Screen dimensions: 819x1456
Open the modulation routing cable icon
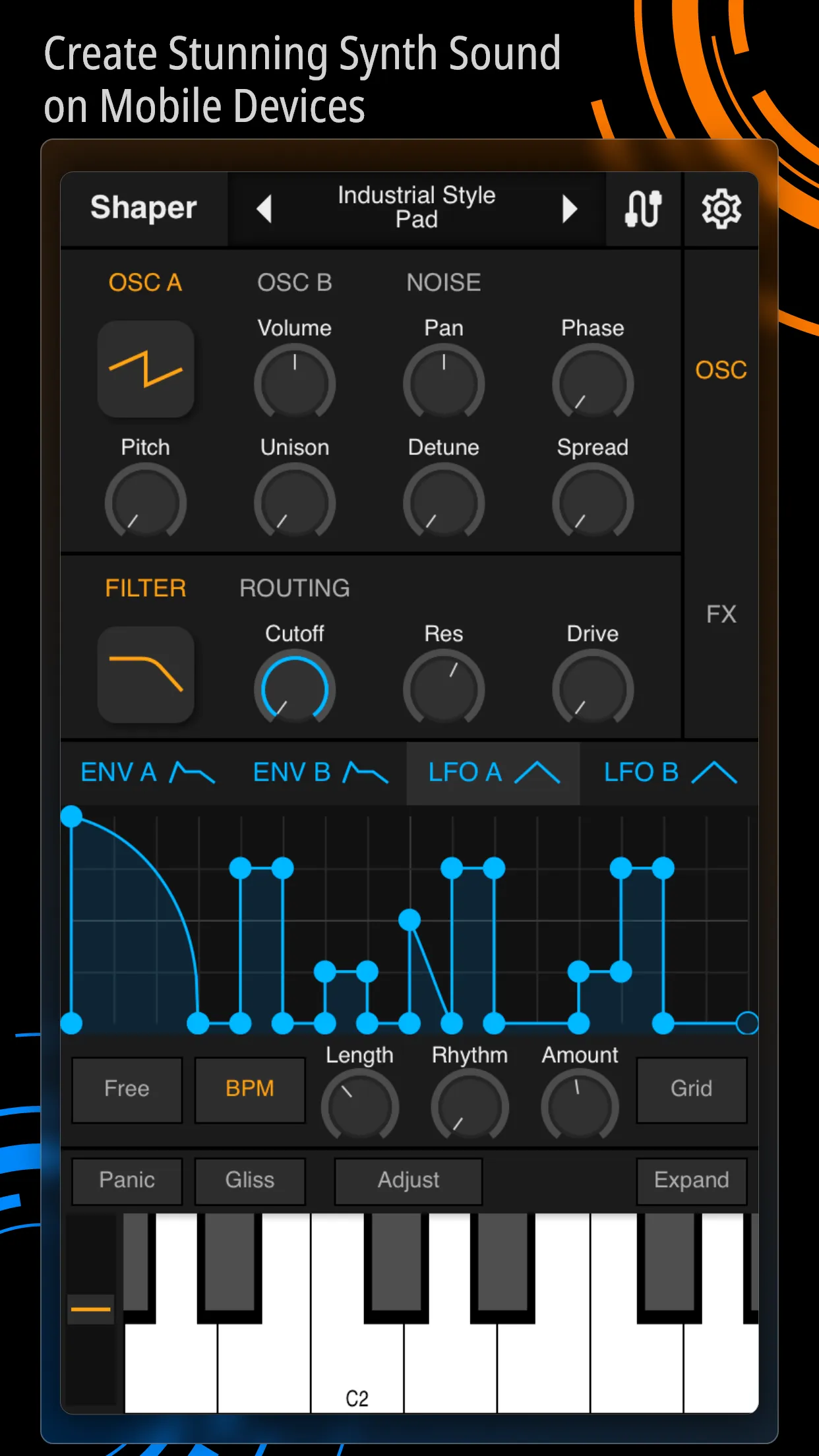click(643, 210)
